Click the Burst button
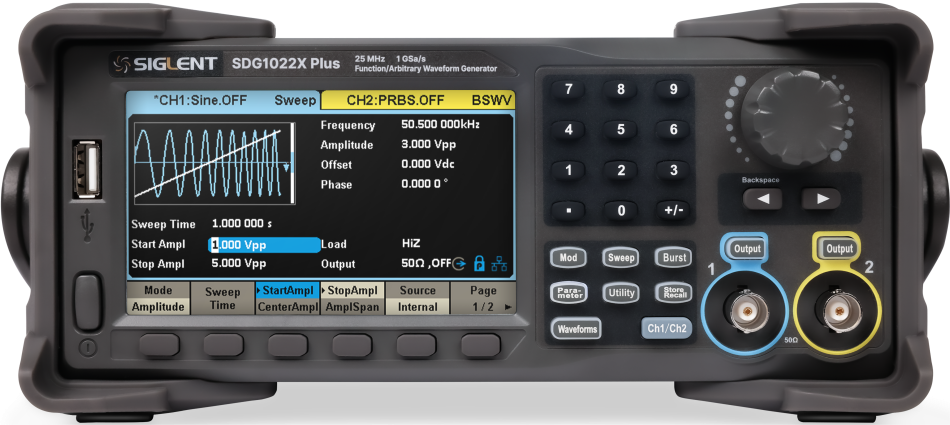The height and width of the screenshot is (425, 950). pyautogui.click(x=674, y=258)
